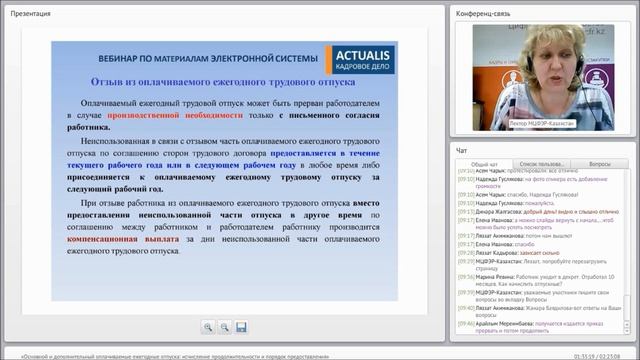The height and width of the screenshot is (360, 640).
Task: Click Арайлым Меренбаева's latest chat message
Action: [x=530, y=327]
